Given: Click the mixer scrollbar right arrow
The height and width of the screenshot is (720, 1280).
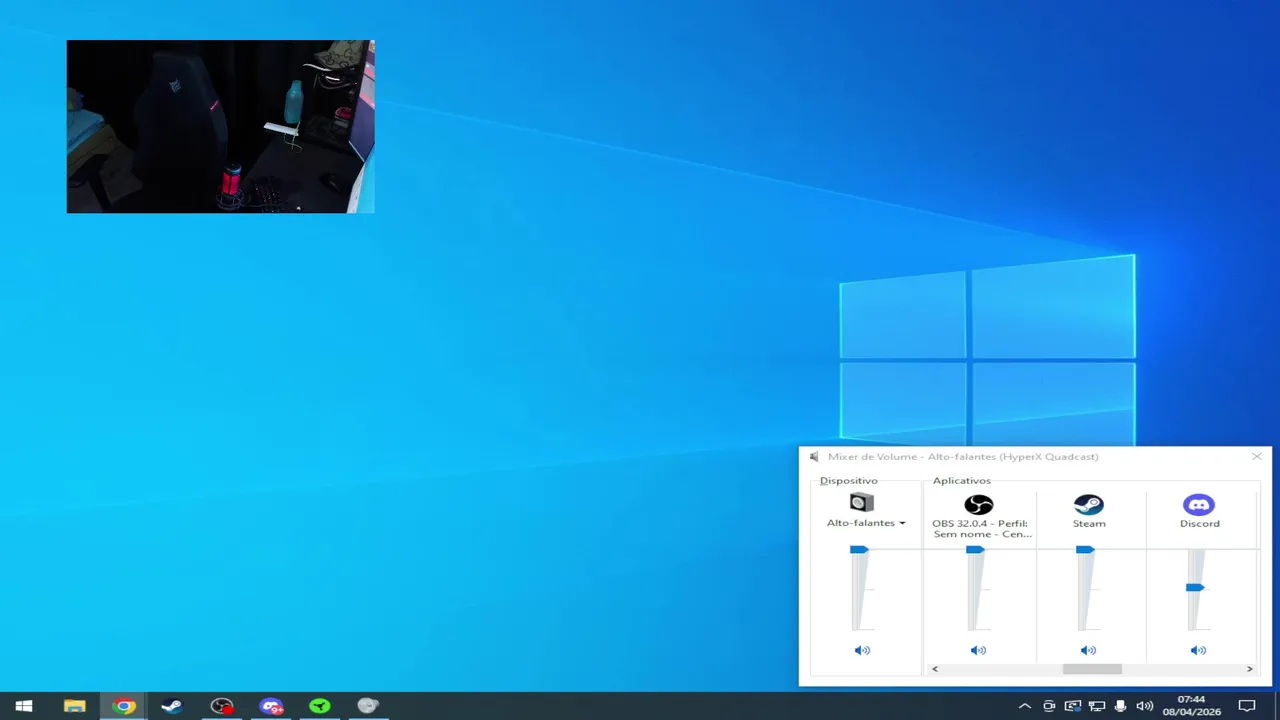Looking at the screenshot, I should pos(1249,669).
